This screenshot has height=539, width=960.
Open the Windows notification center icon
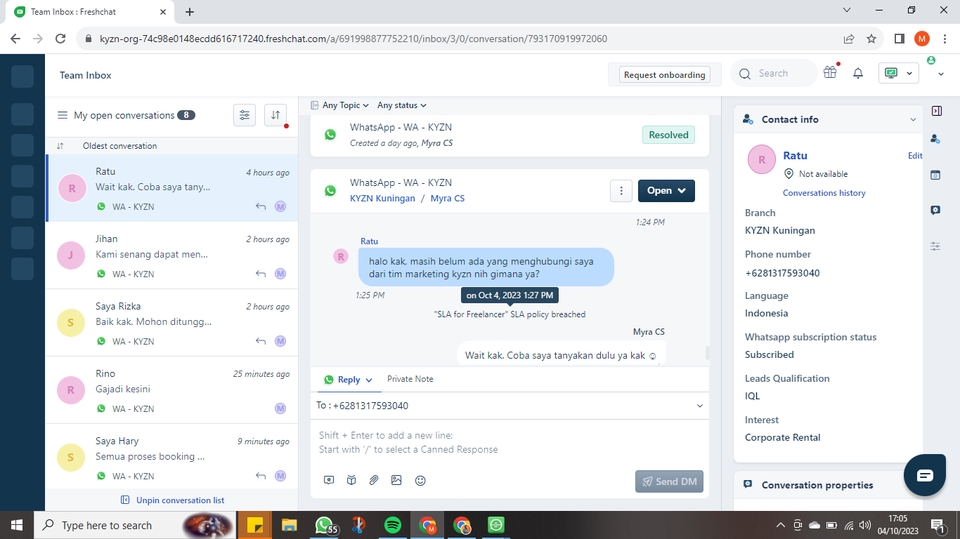coord(937,525)
